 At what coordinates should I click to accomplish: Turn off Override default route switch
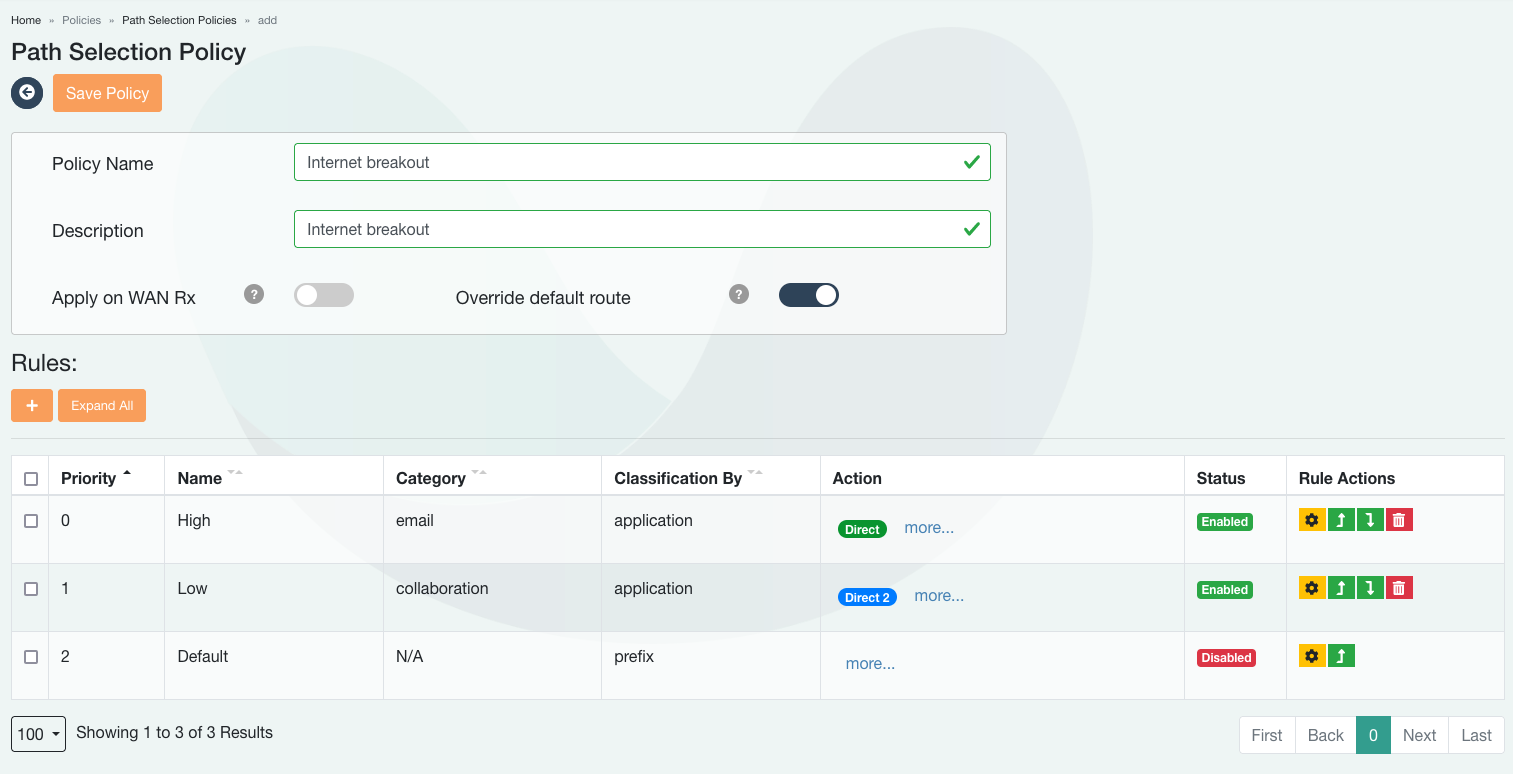coord(808,295)
